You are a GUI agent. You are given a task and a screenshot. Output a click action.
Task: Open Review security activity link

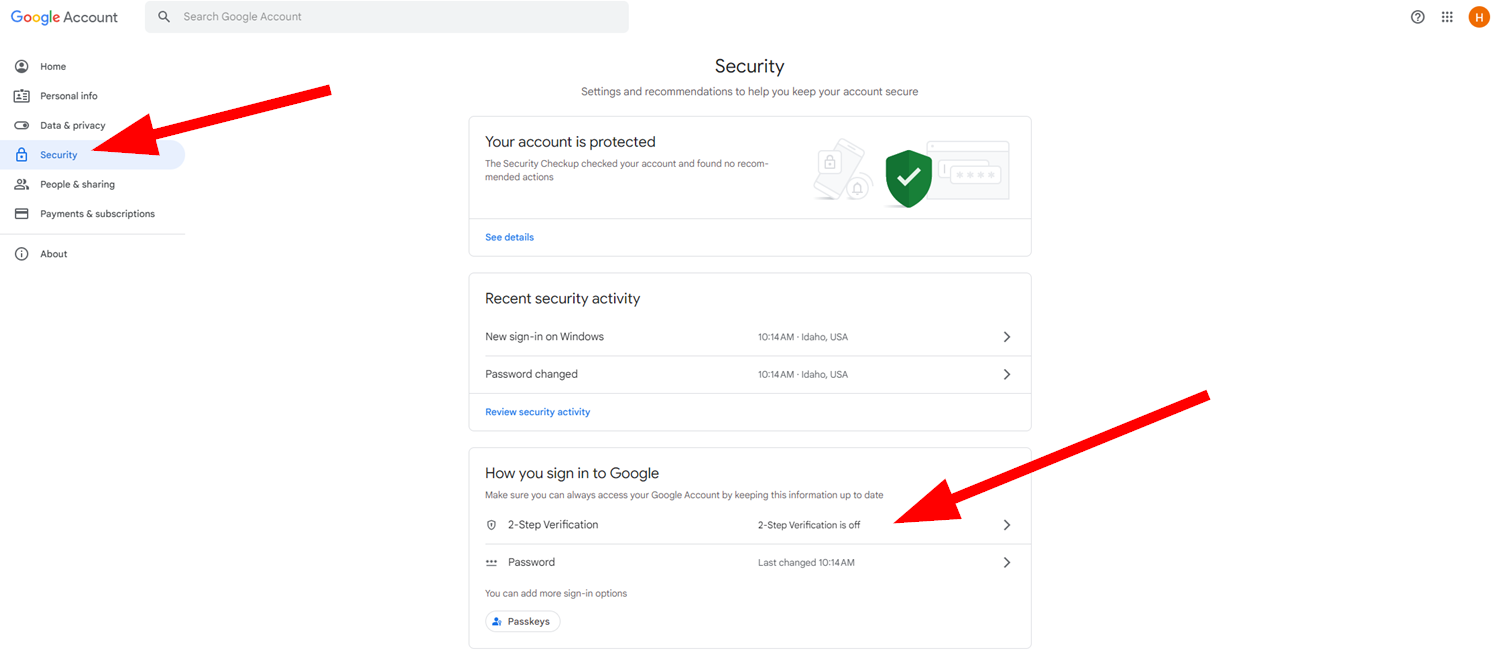tap(538, 412)
